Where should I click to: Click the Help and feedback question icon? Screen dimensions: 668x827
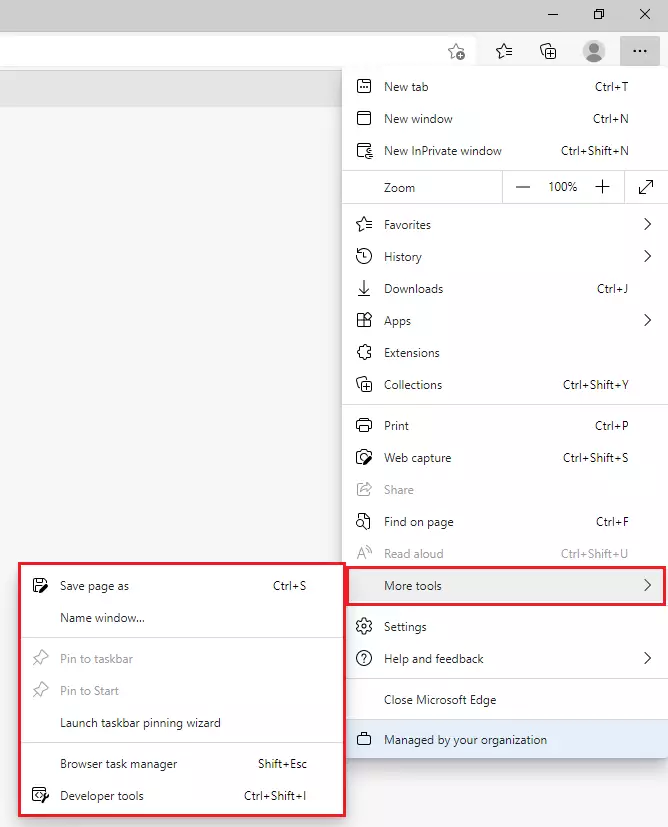[x=364, y=658]
